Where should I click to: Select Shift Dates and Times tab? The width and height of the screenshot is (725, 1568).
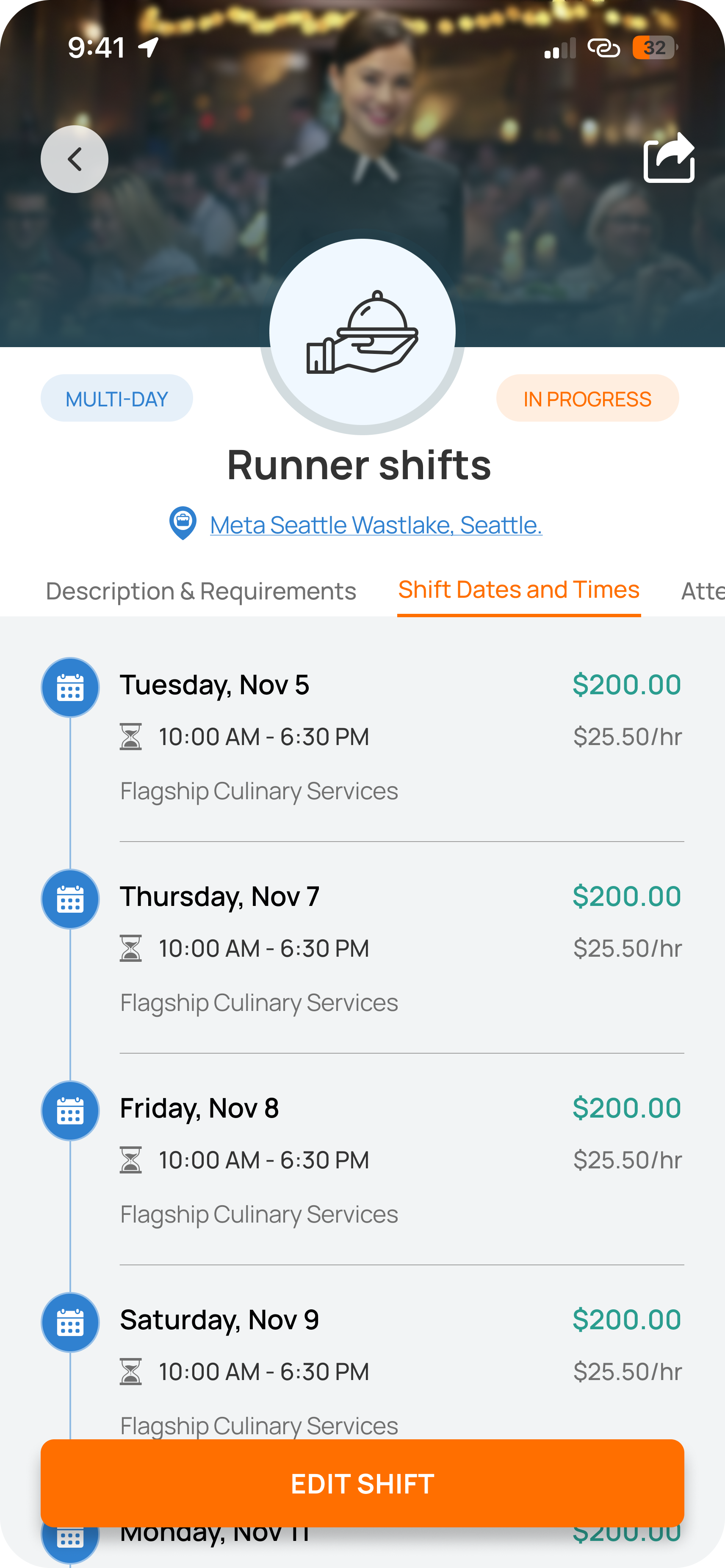click(x=519, y=590)
